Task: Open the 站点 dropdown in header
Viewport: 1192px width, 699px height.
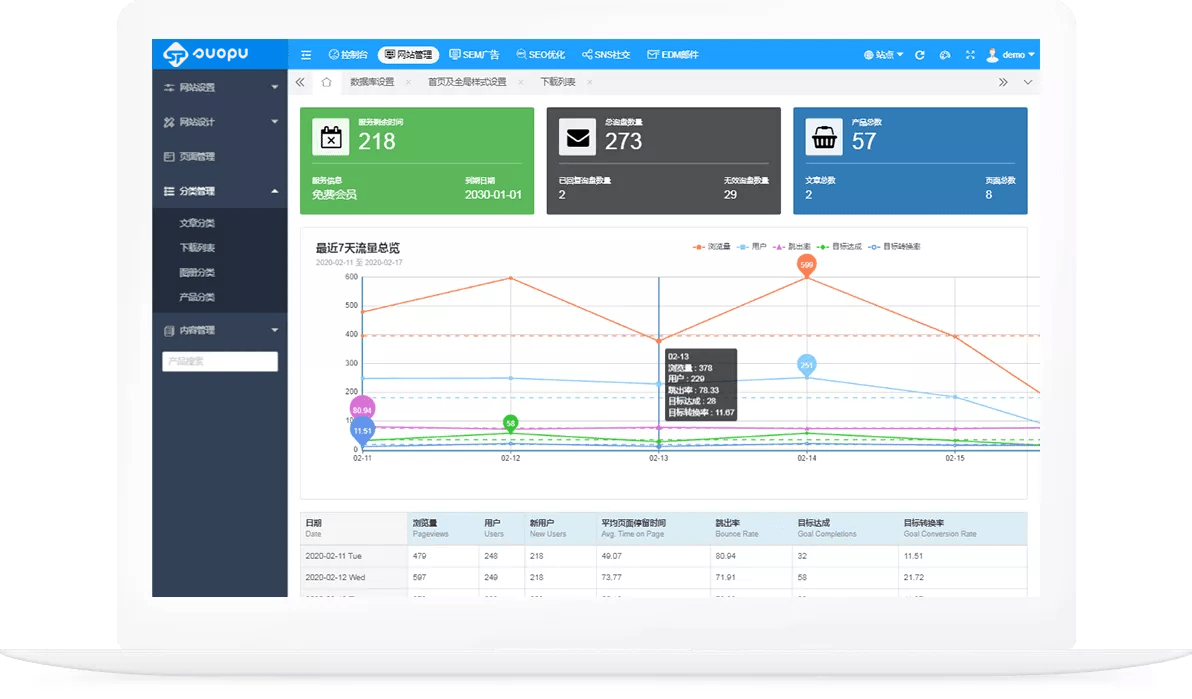Action: [x=883, y=55]
